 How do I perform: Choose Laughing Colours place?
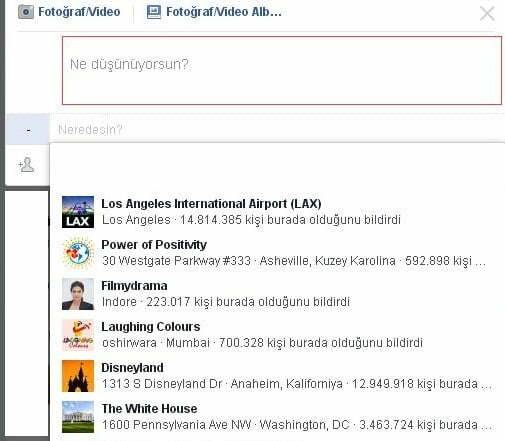pyautogui.click(x=151, y=327)
